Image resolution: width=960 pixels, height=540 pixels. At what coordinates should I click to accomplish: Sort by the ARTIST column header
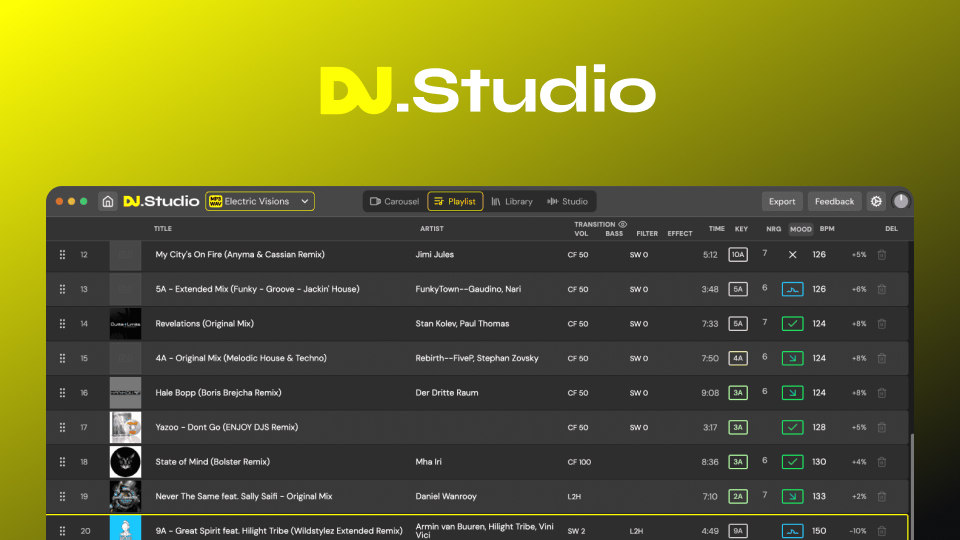(x=432, y=229)
